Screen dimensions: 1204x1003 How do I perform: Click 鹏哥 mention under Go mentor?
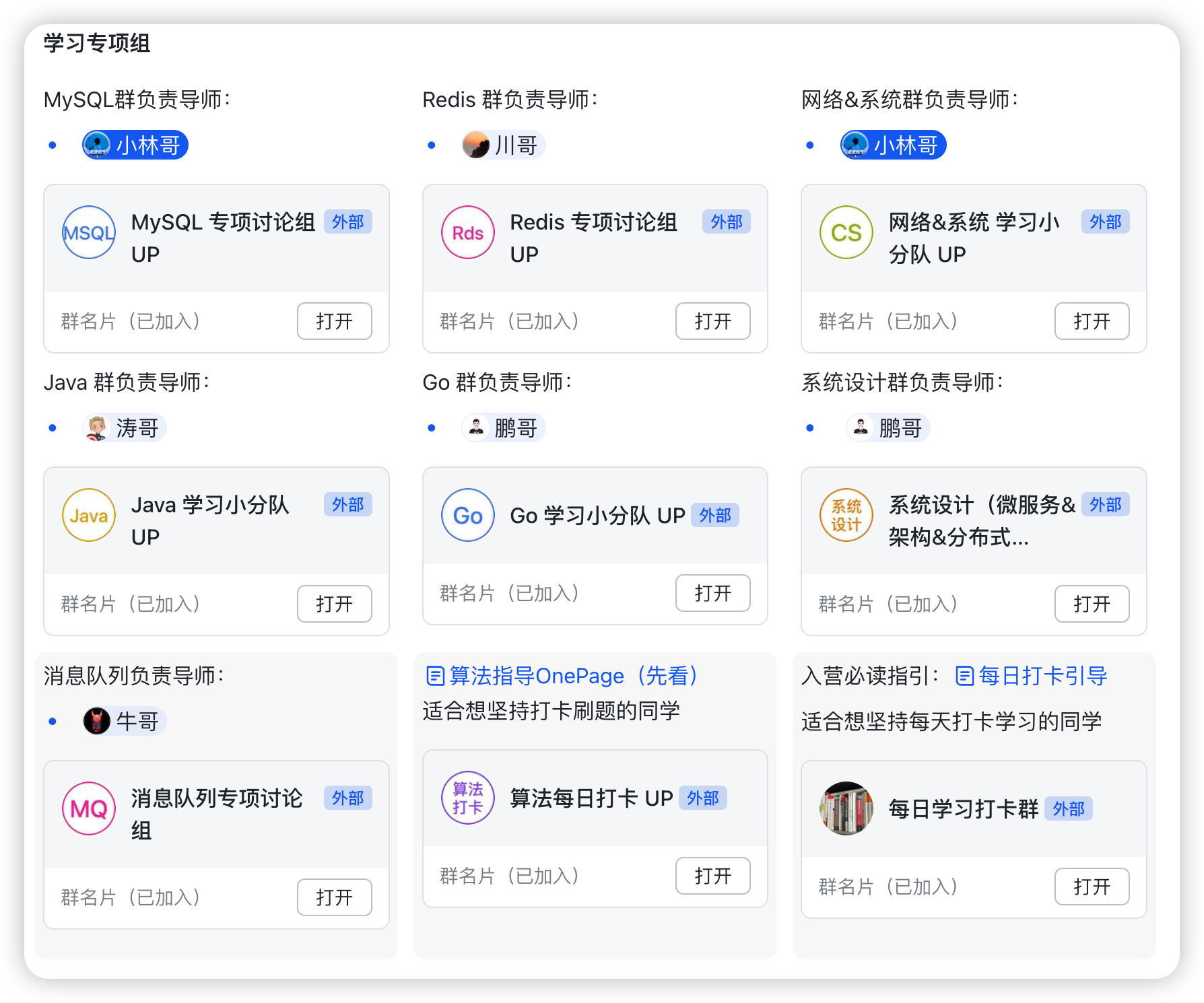point(504,428)
